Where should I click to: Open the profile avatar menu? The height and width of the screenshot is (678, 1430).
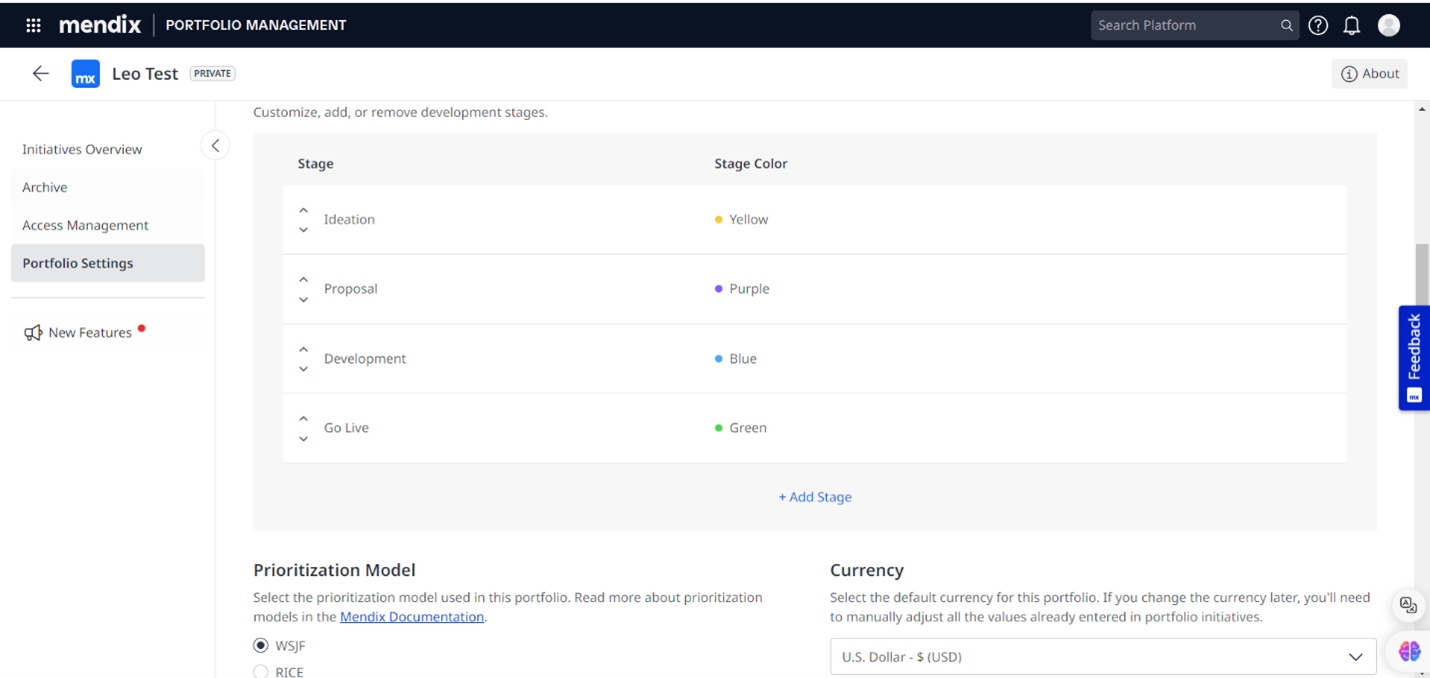(x=1389, y=25)
